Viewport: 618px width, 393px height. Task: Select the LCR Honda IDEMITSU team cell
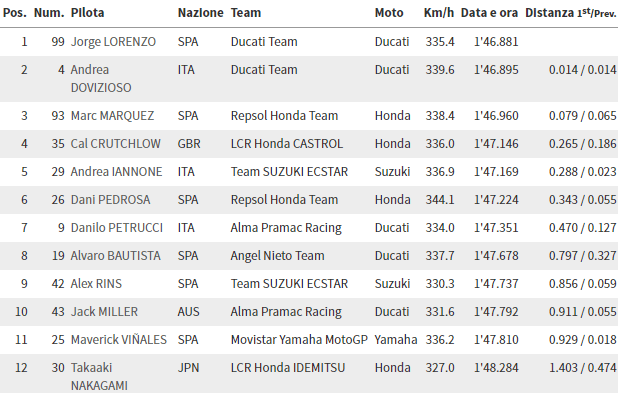click(288, 368)
